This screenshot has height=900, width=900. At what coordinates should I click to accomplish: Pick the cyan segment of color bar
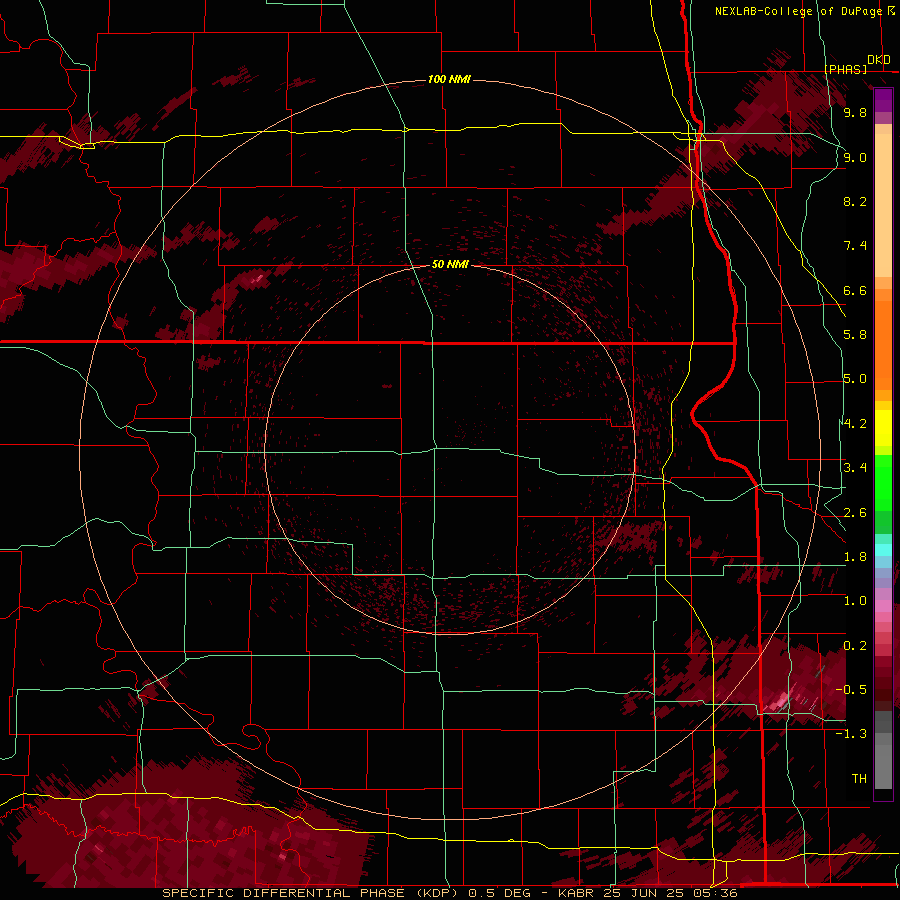coord(883,549)
